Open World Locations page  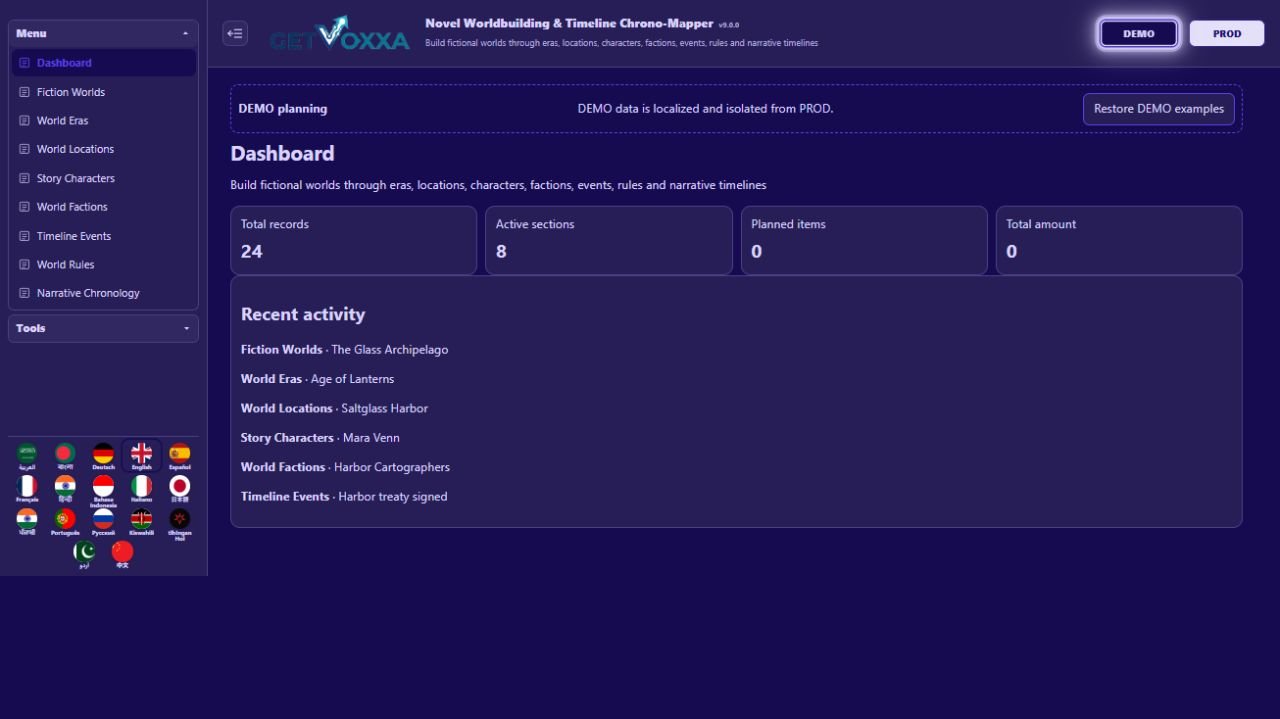(x=103, y=149)
